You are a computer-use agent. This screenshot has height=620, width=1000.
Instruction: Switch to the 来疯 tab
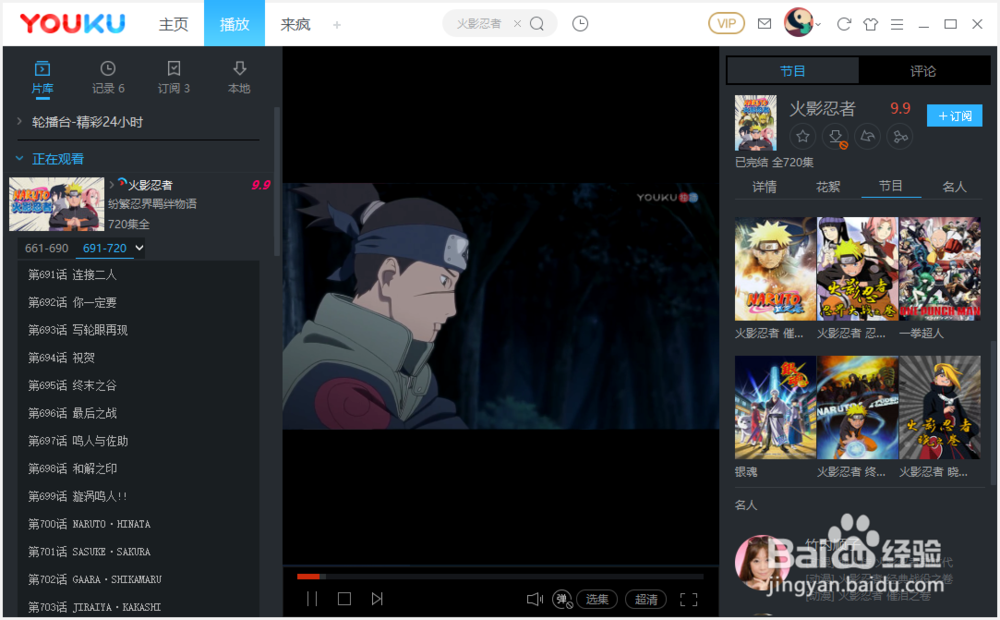(295, 24)
